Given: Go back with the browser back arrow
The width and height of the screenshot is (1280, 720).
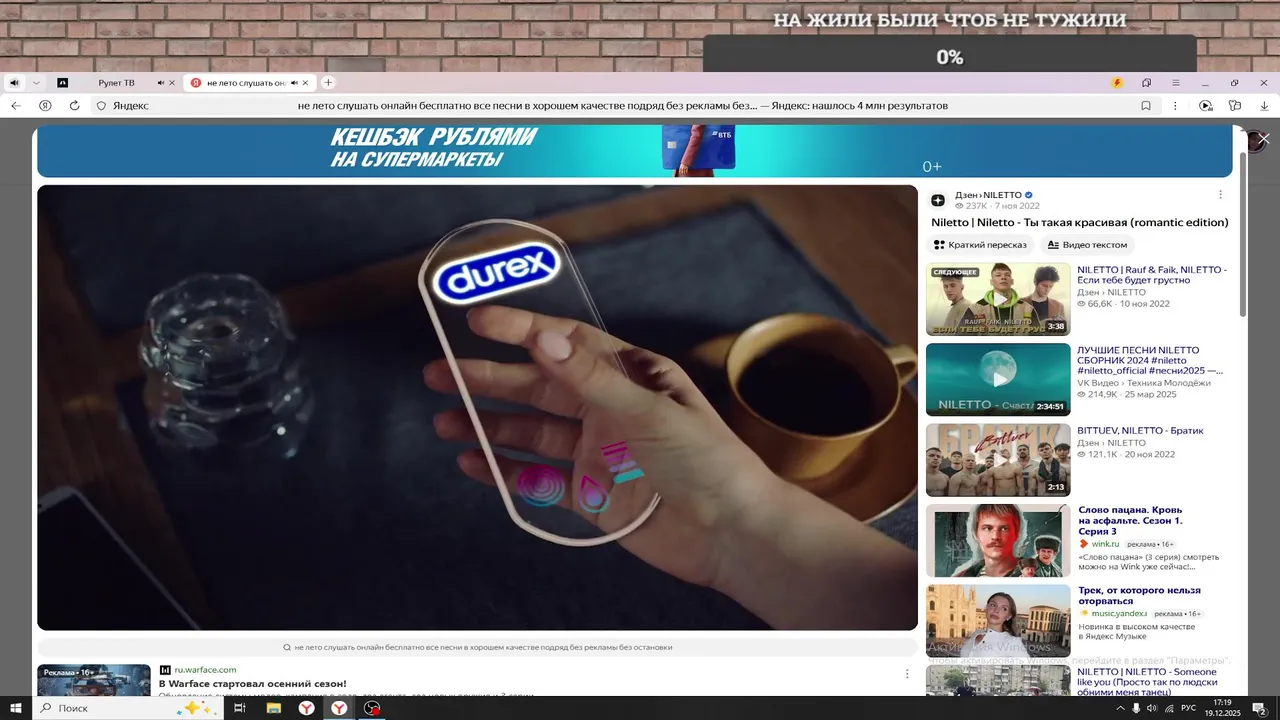Looking at the screenshot, I should point(16,105).
